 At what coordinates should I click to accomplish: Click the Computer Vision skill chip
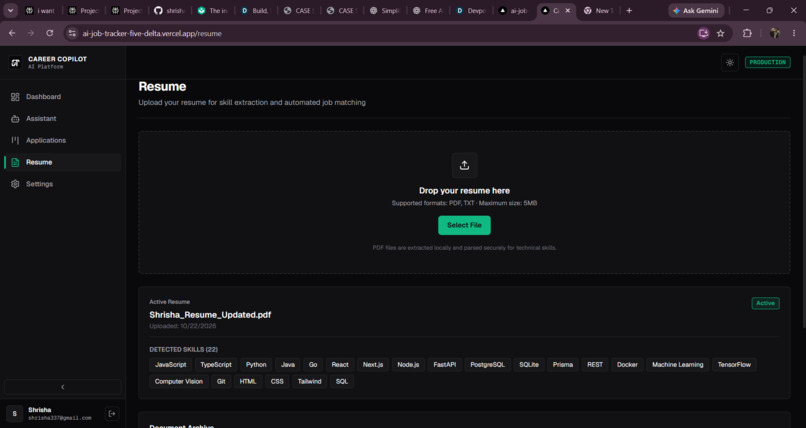pyautogui.click(x=179, y=382)
